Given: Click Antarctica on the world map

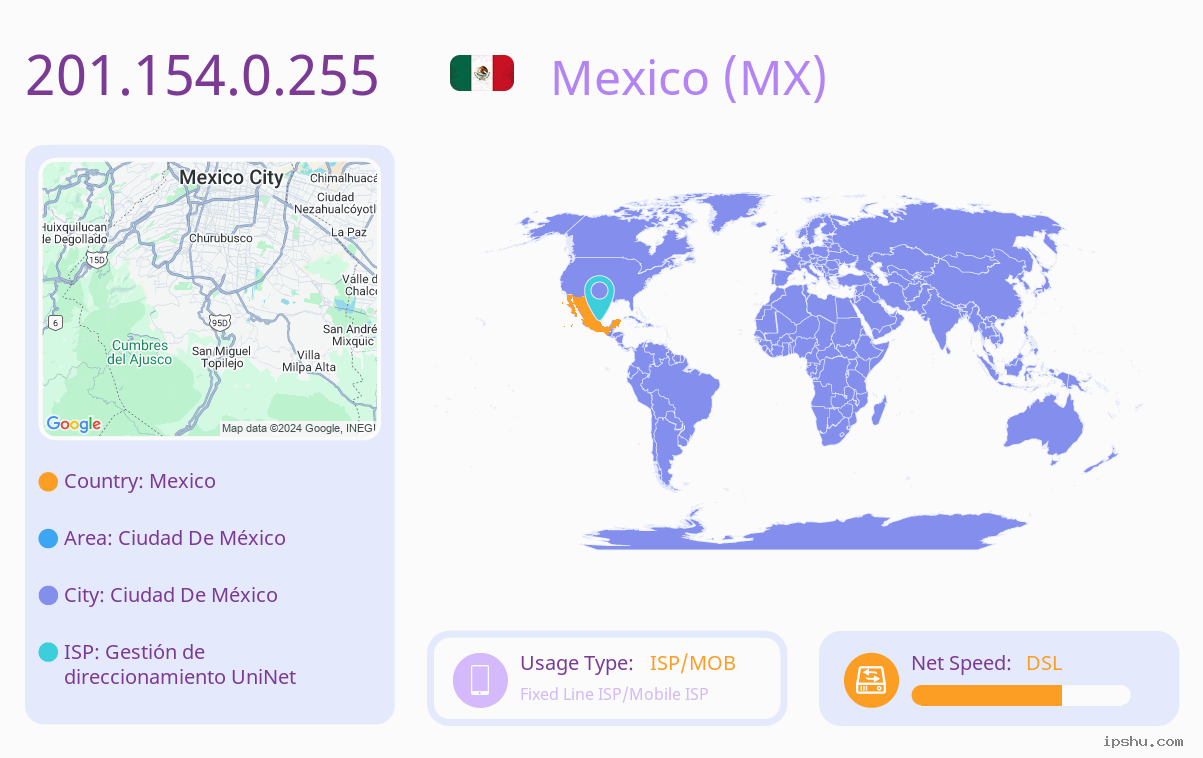Looking at the screenshot, I should [805, 530].
